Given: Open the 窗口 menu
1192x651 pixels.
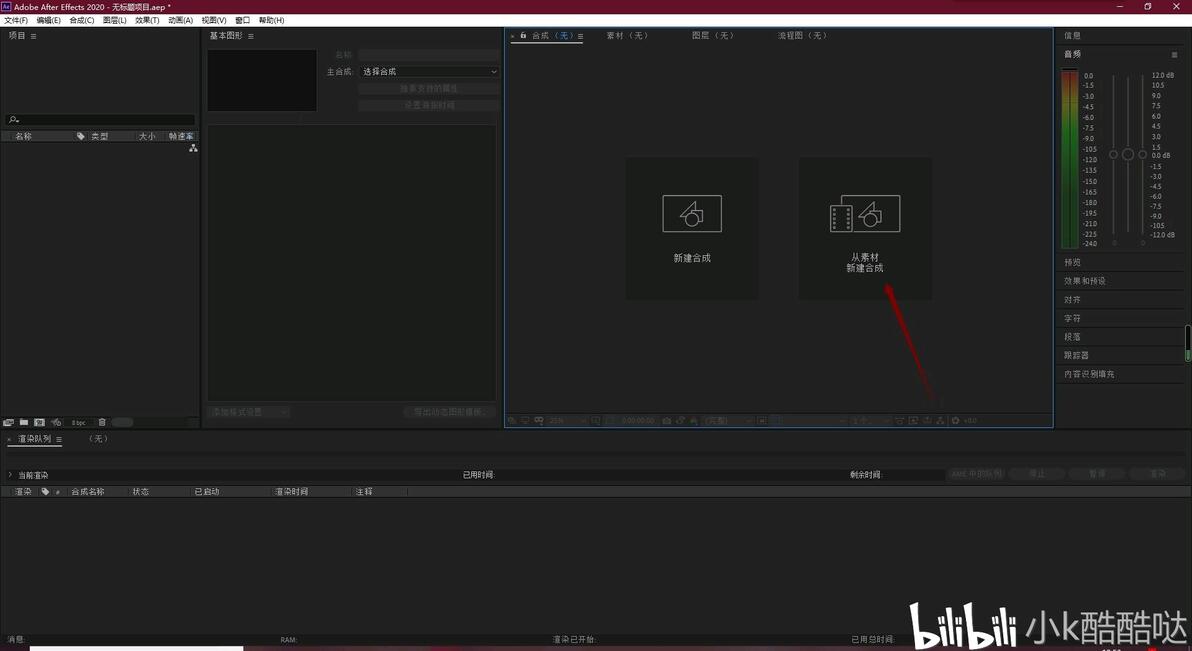Looking at the screenshot, I should tap(243, 21).
